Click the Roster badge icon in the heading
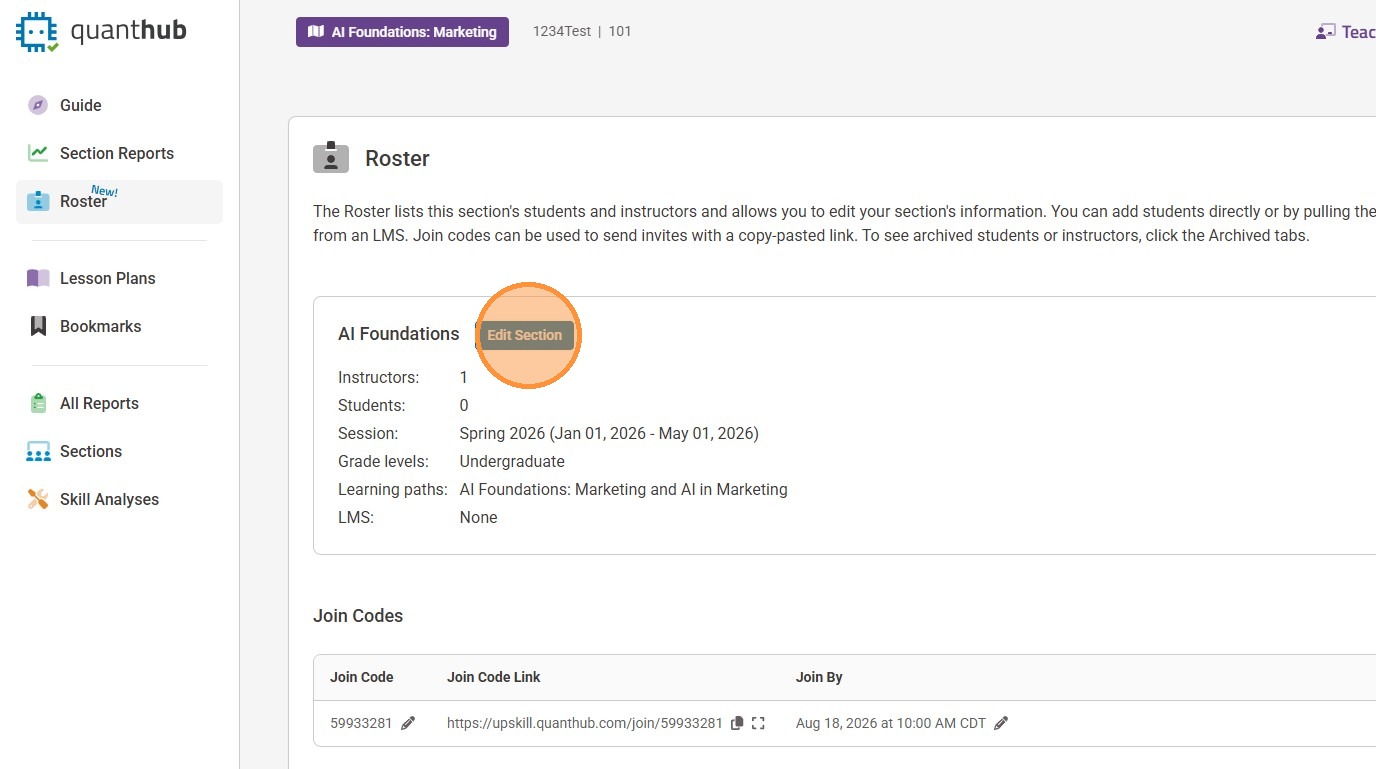1376x769 pixels. 331,158
